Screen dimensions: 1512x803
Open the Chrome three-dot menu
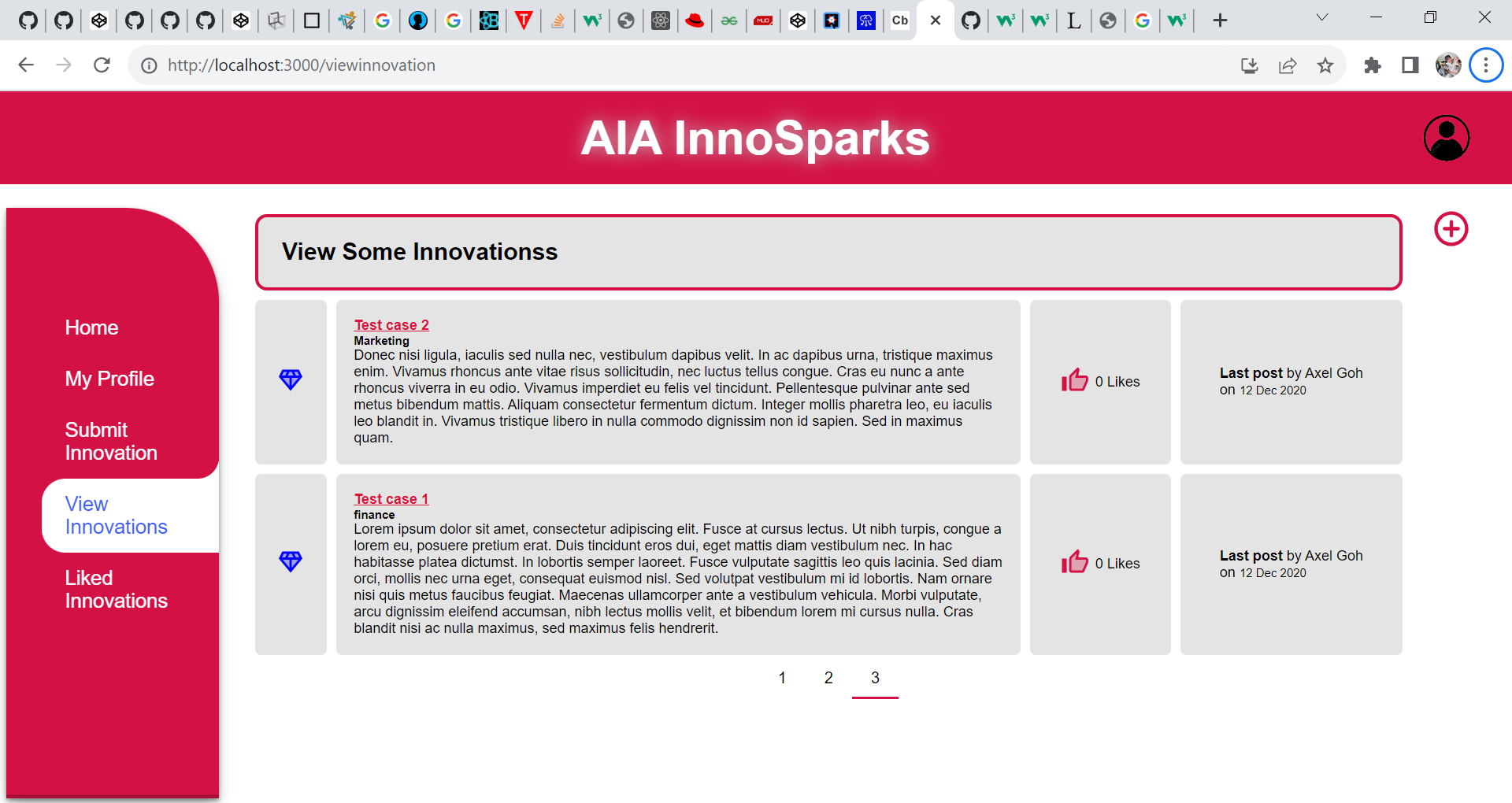[1486, 65]
